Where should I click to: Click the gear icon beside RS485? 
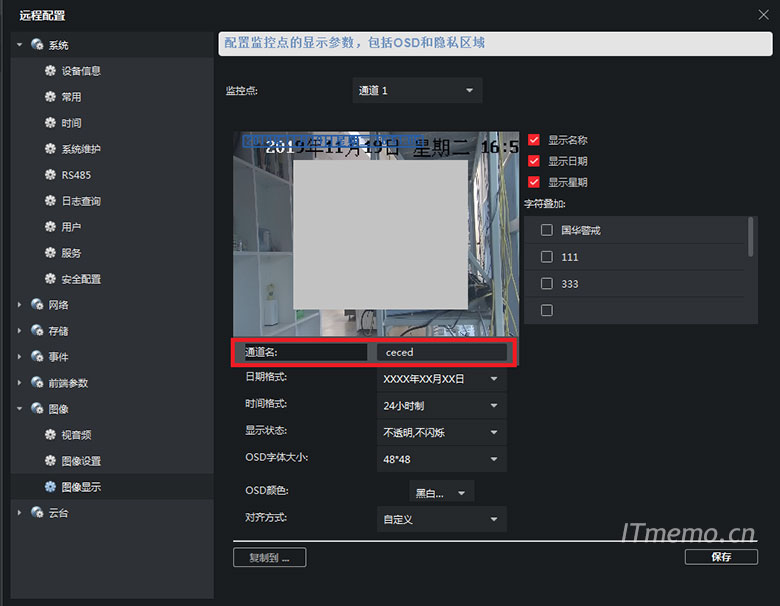[x=50, y=175]
